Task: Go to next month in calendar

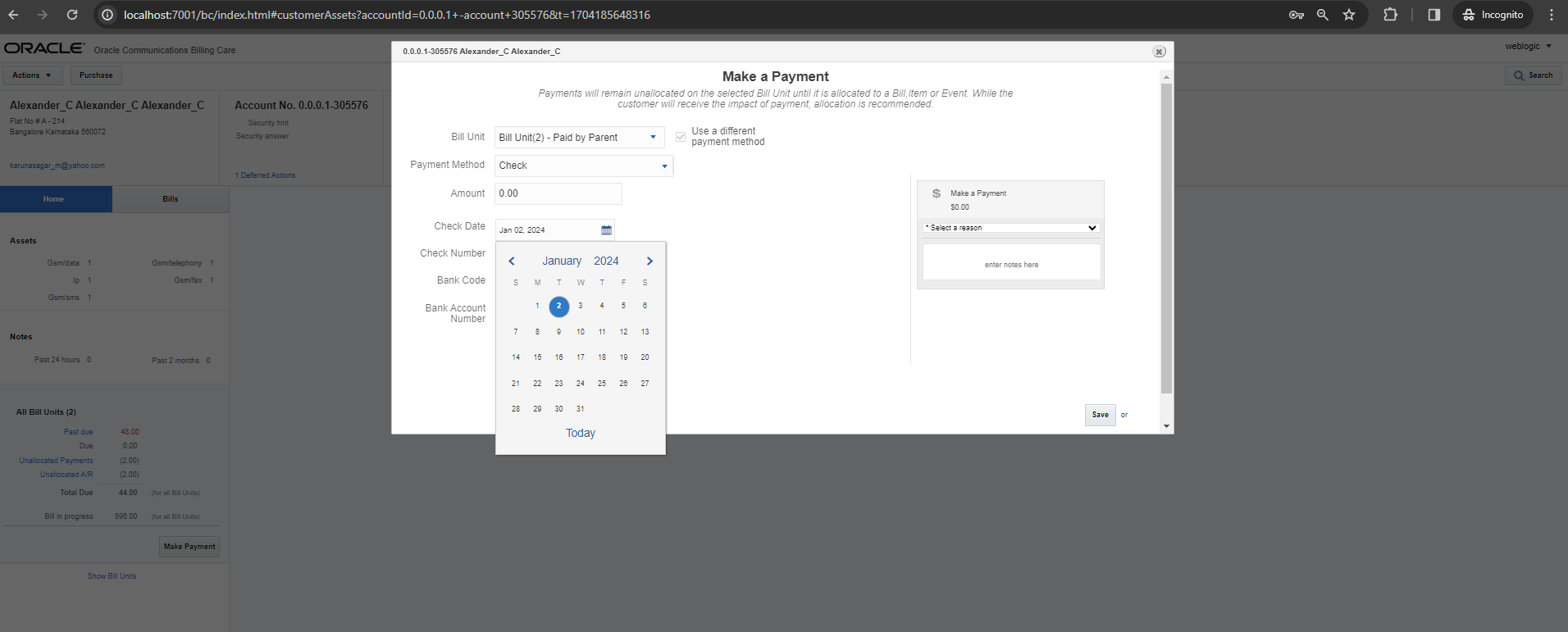Action: tap(650, 261)
